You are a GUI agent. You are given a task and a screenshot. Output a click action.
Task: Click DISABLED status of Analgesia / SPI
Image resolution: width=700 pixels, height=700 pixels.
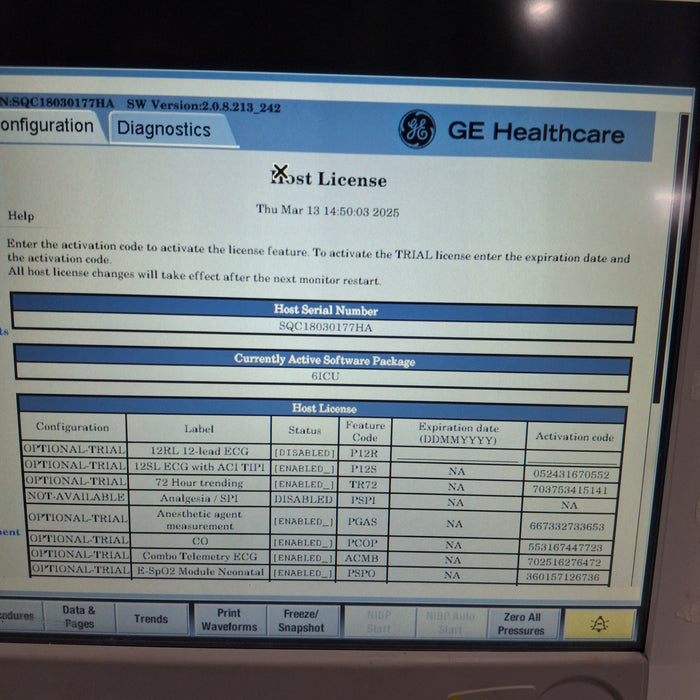tap(304, 499)
